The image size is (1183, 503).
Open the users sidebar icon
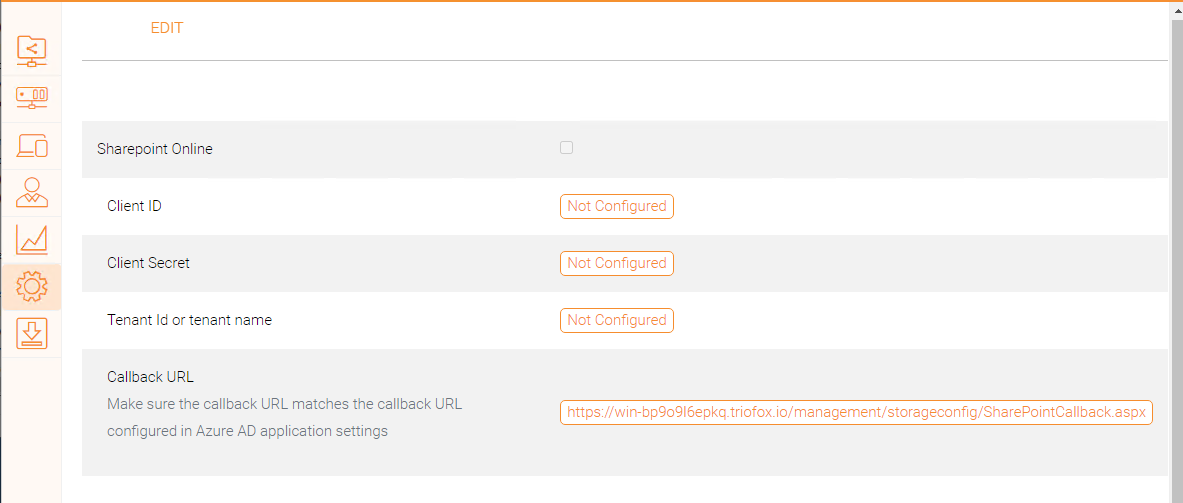tap(32, 192)
